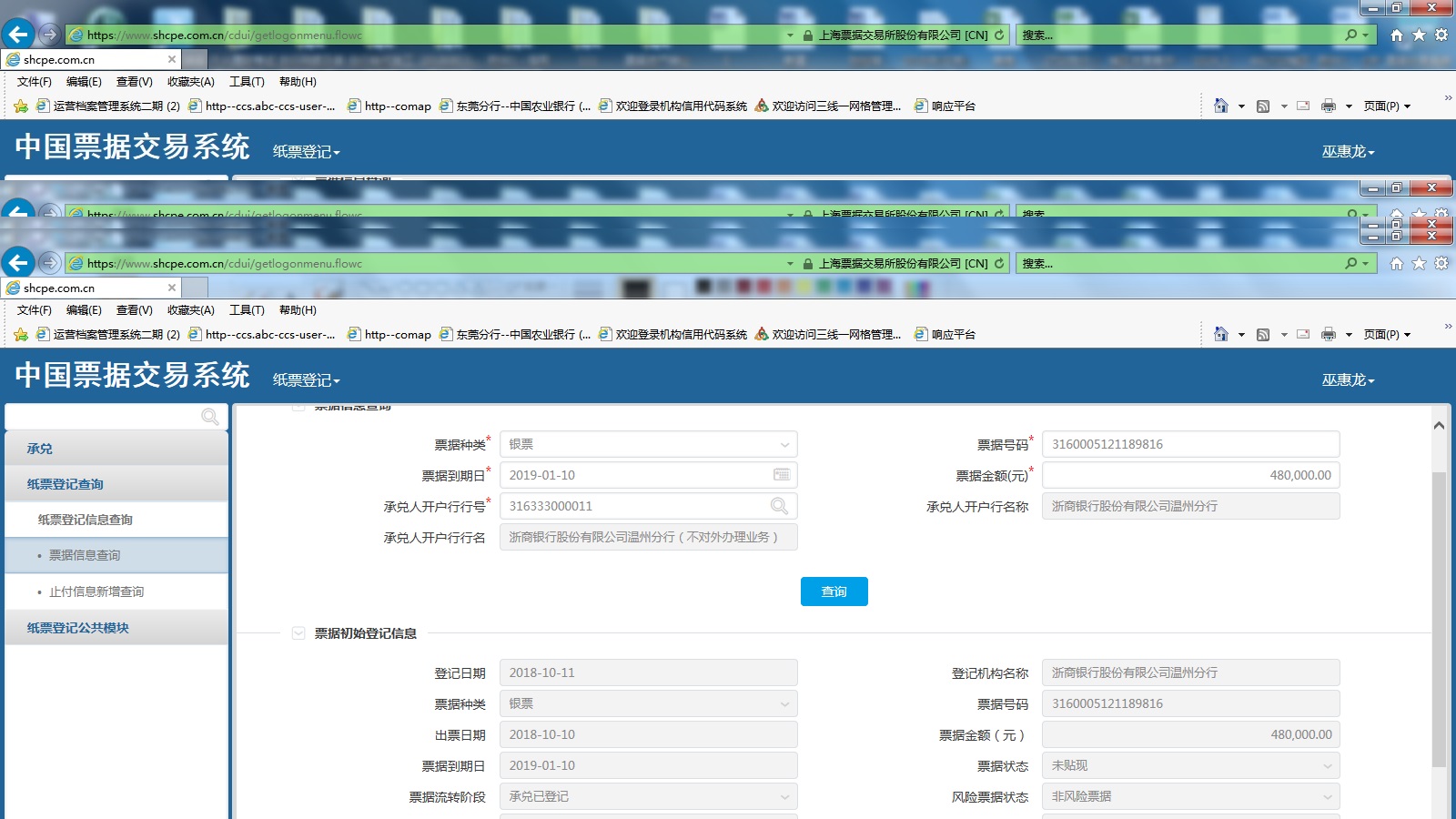The image size is (1456, 819).
Task: Open the calendar picker for 票据到期日
Action: point(781,475)
